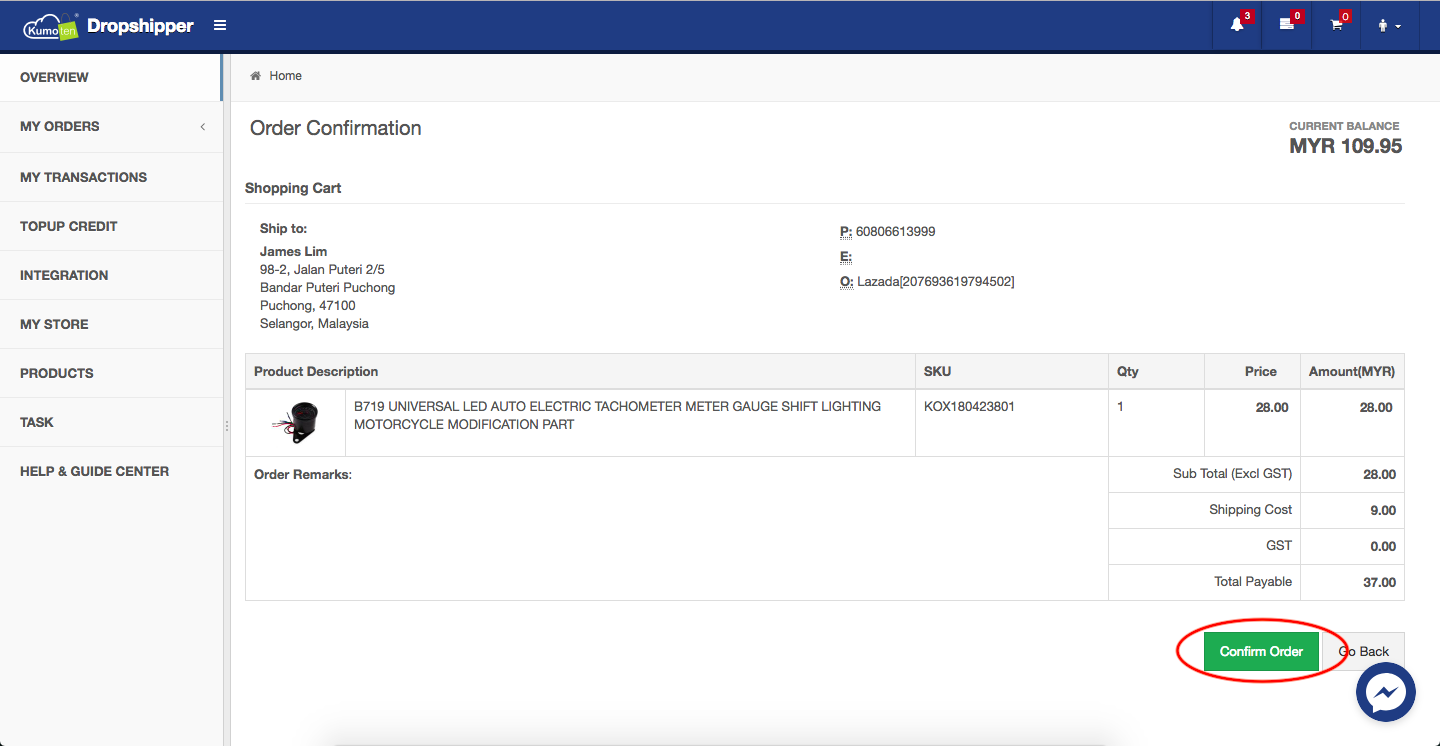This screenshot has width=1440, height=746.
Task: Click the Kumoten Dropshipper logo
Action: 108,26
